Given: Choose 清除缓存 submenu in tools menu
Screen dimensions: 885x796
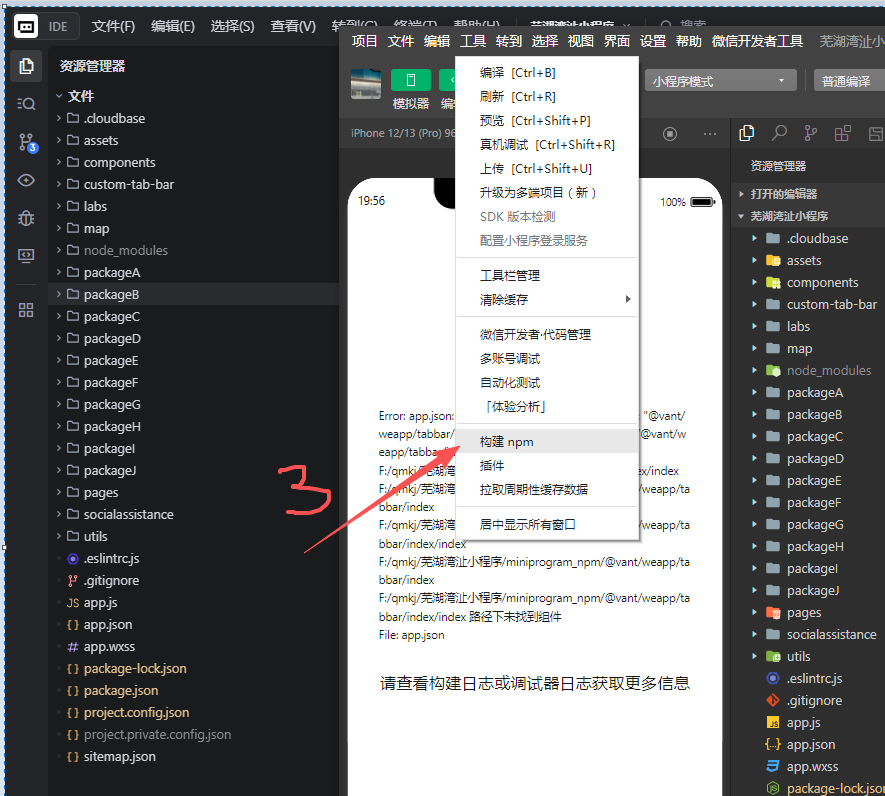Looking at the screenshot, I should click(x=504, y=299).
